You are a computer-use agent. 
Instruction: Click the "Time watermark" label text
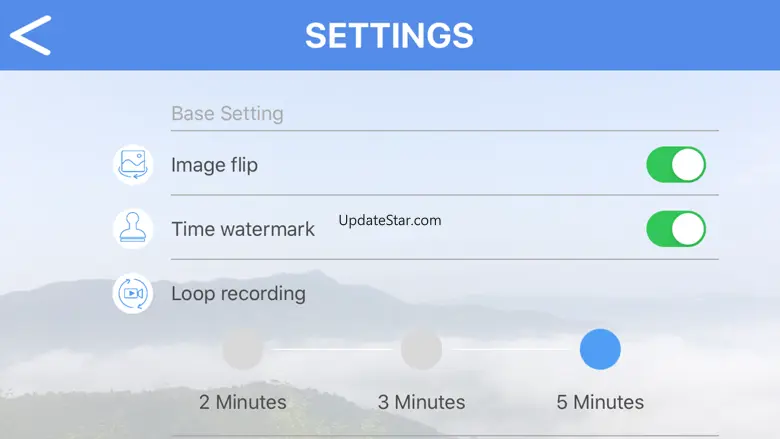tap(243, 229)
